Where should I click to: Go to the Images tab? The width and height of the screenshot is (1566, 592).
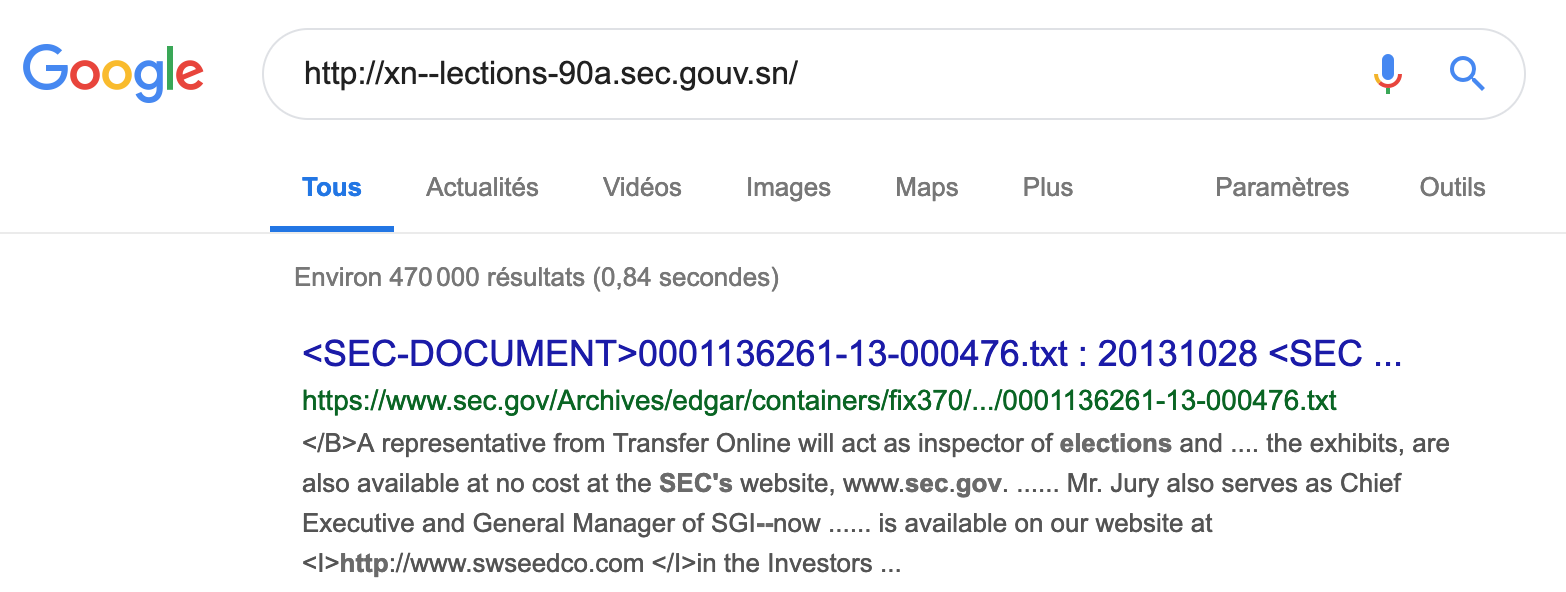click(x=788, y=188)
